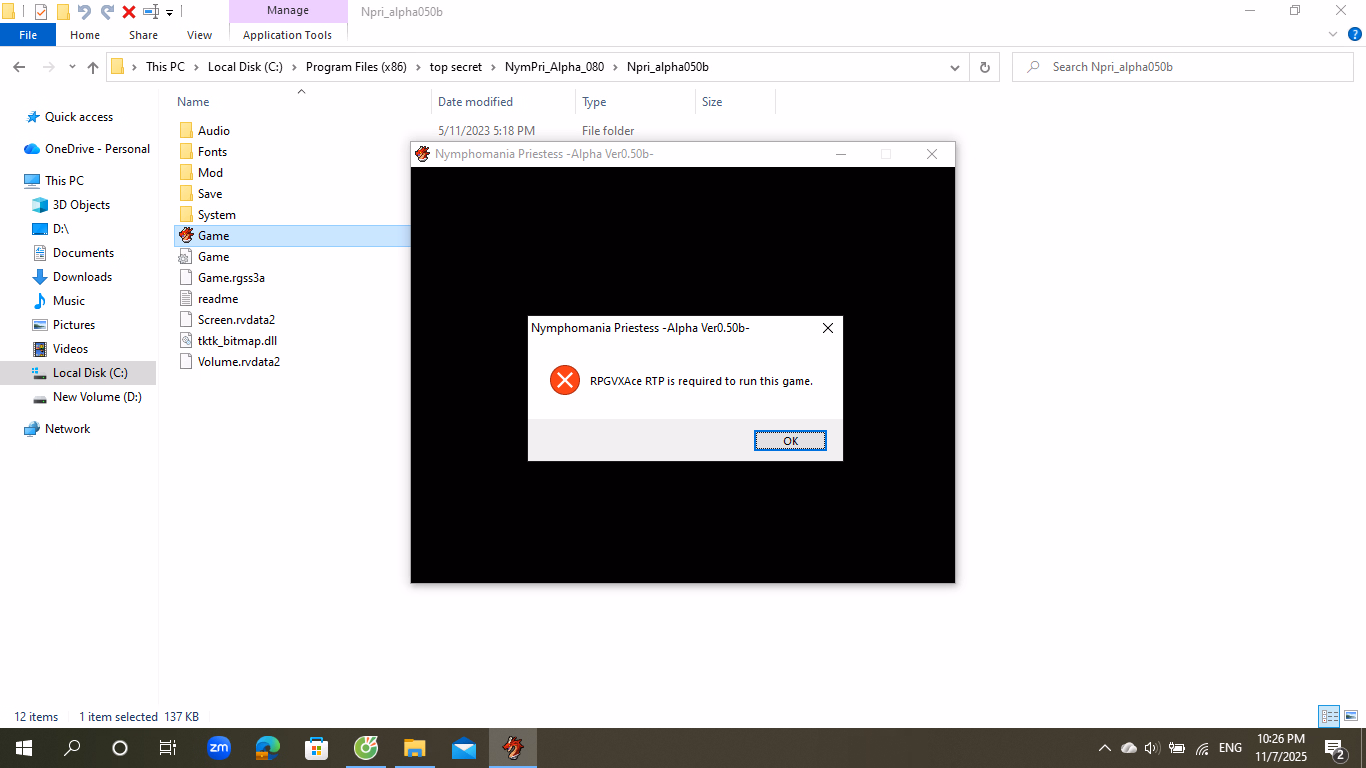Expand the address bar history dropdown
Viewport: 1366px width, 768px height.
click(x=954, y=67)
